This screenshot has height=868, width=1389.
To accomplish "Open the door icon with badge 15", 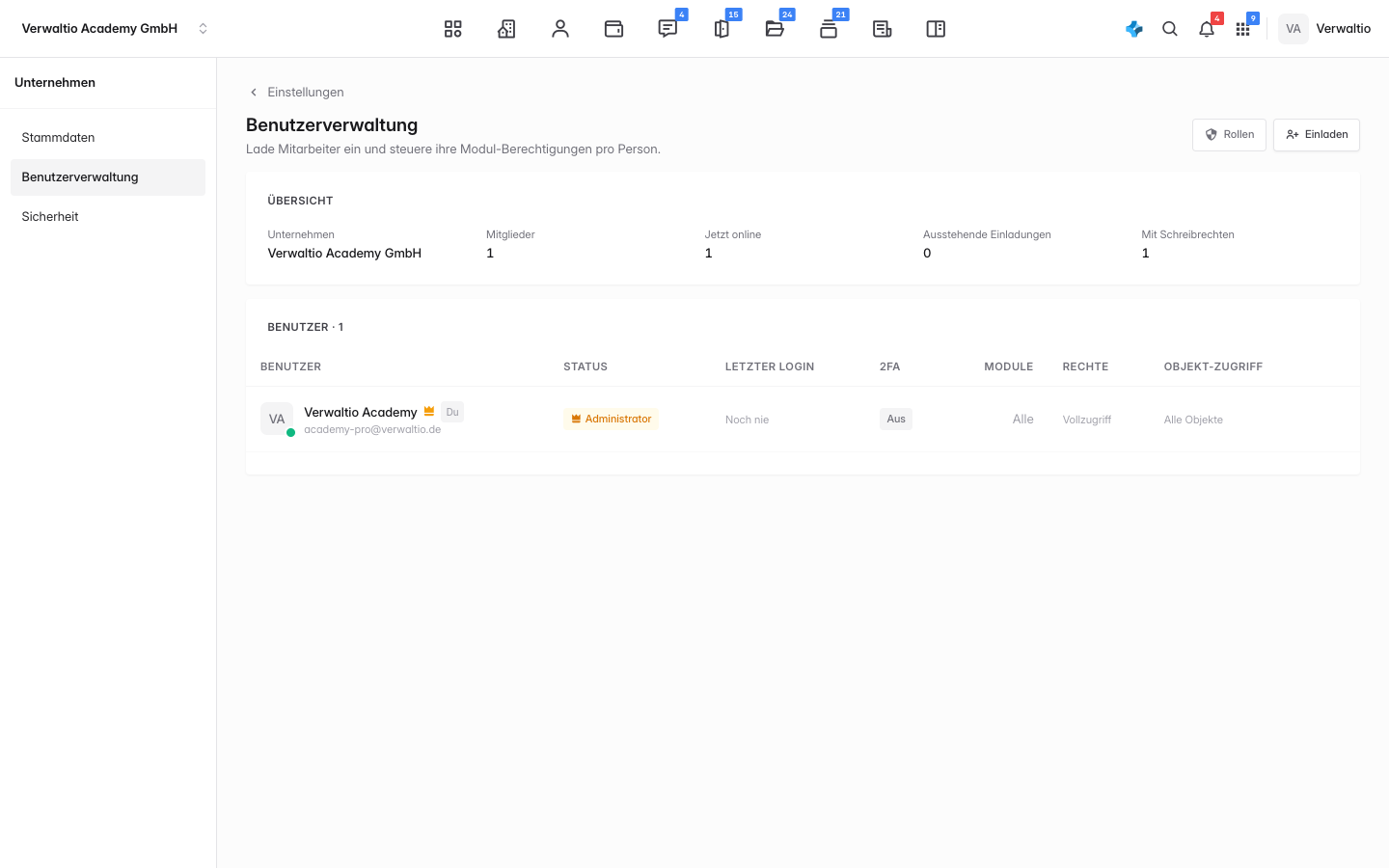I will point(722,29).
